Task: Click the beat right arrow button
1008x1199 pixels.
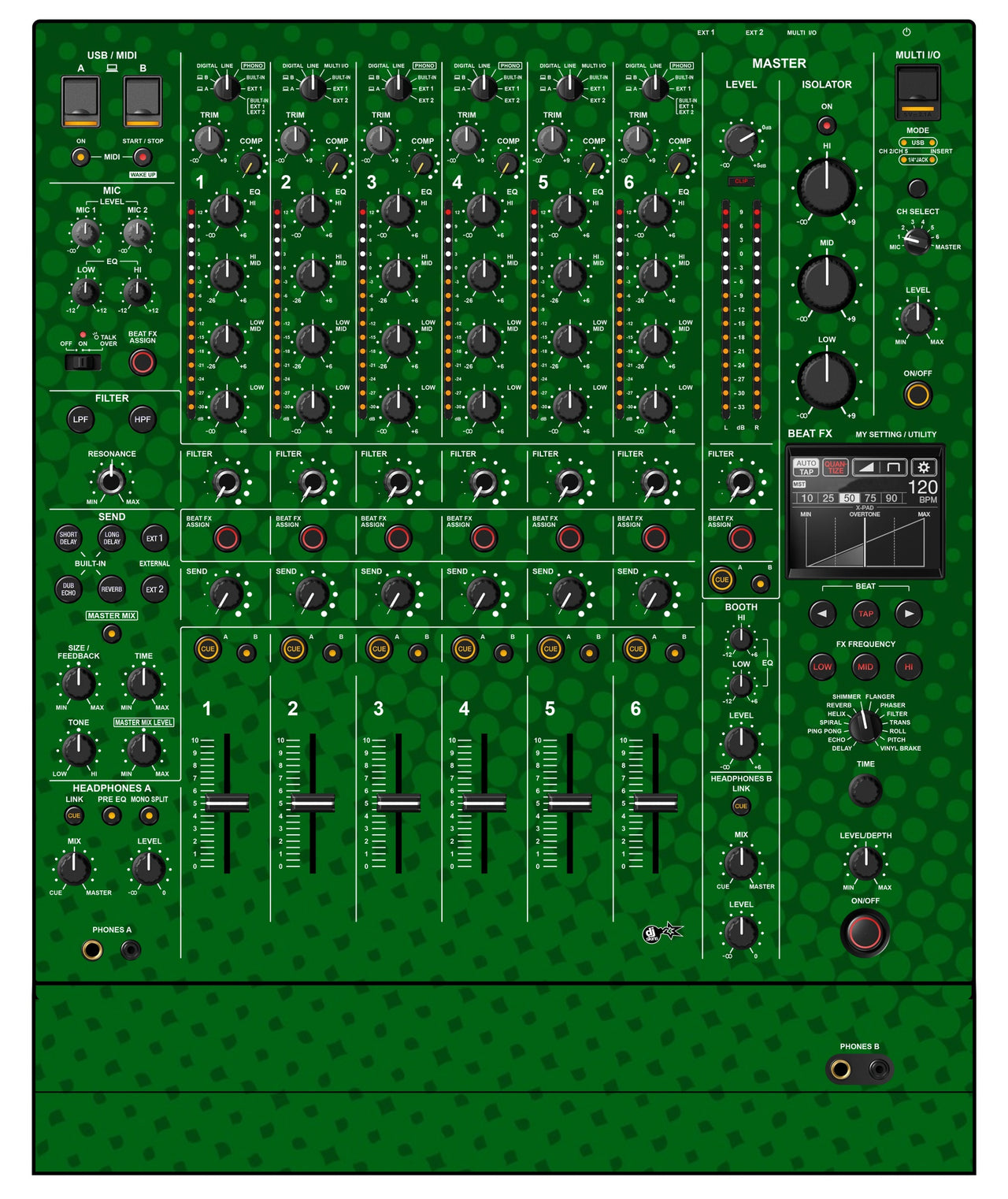Action: [x=909, y=613]
